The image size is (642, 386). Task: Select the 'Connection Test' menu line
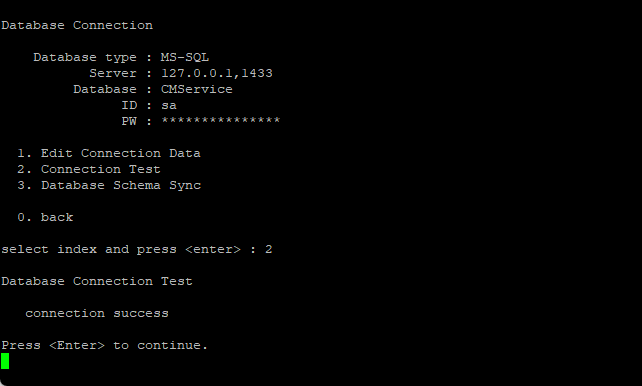[x=89, y=169]
